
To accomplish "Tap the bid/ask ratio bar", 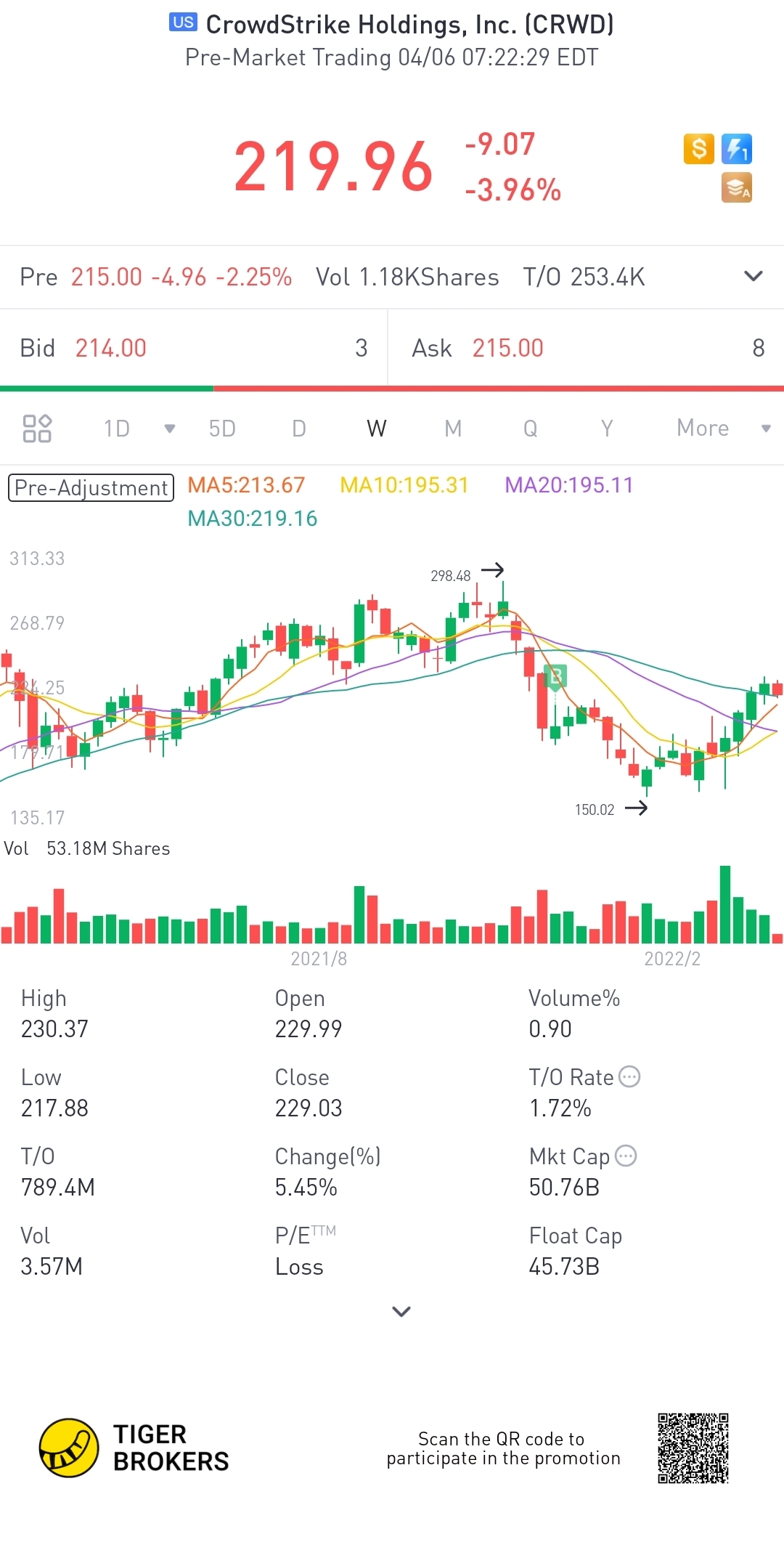I will click(x=392, y=389).
